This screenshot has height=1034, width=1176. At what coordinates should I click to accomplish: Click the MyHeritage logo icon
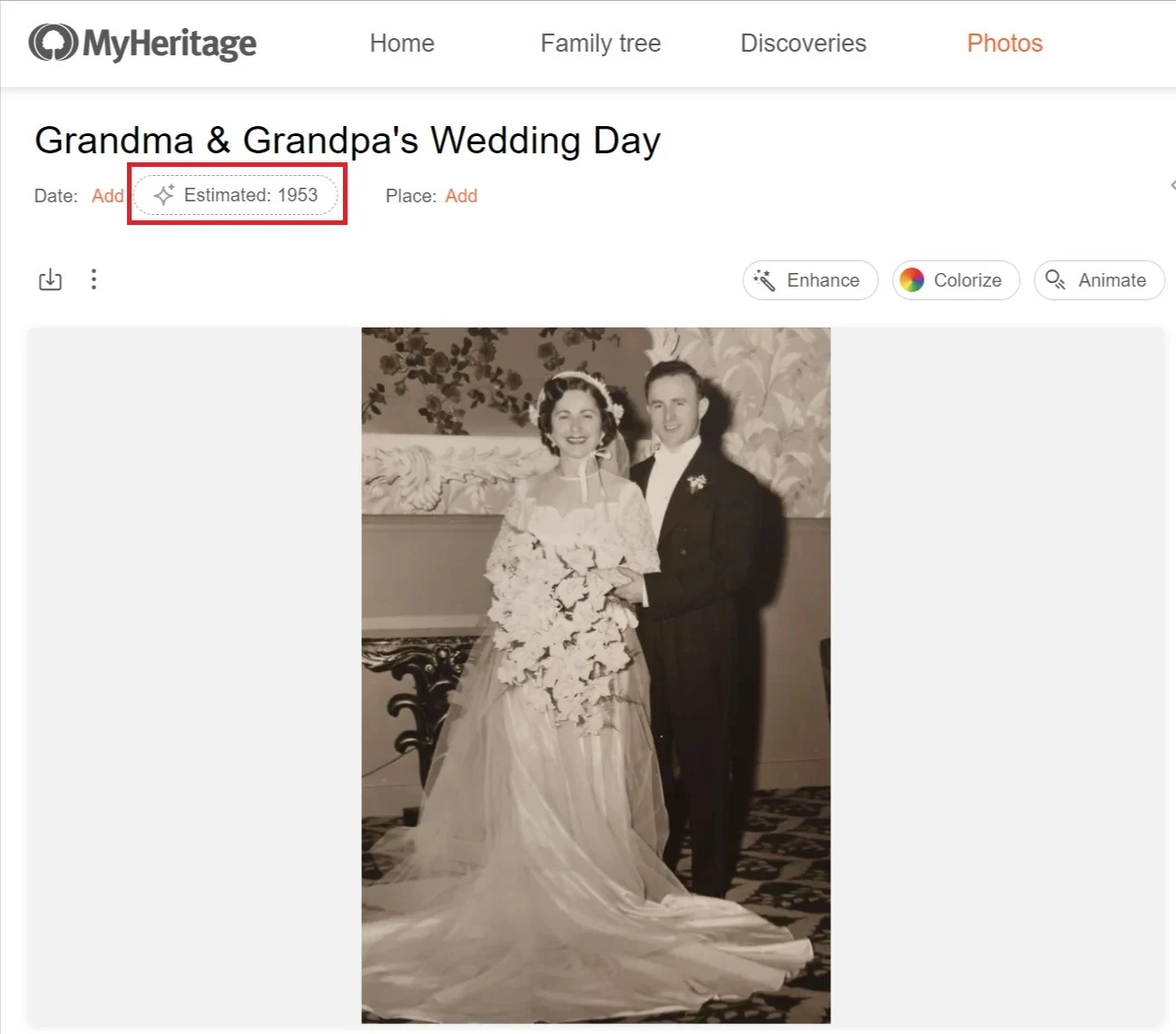[x=53, y=43]
